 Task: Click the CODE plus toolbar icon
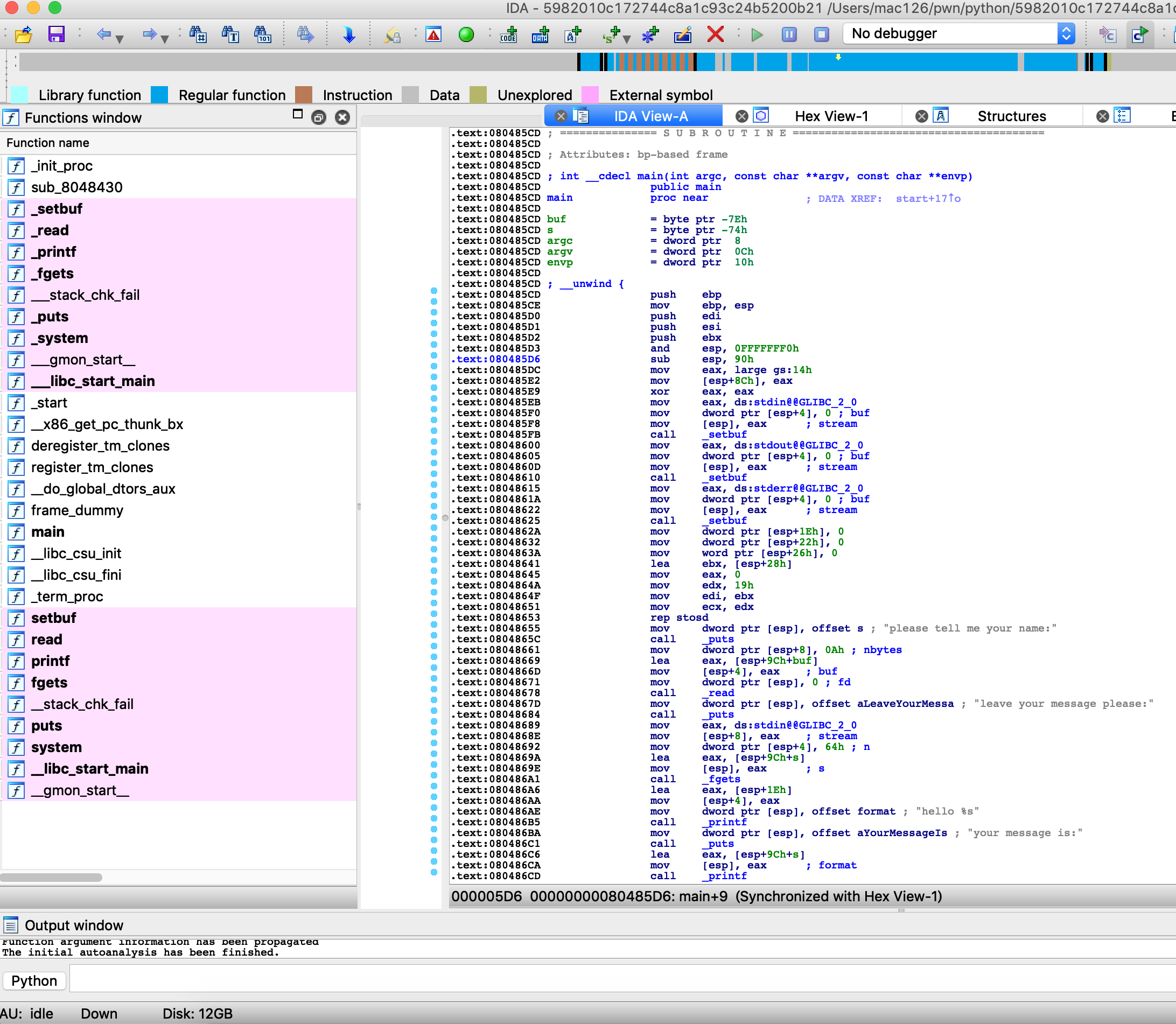(508, 35)
